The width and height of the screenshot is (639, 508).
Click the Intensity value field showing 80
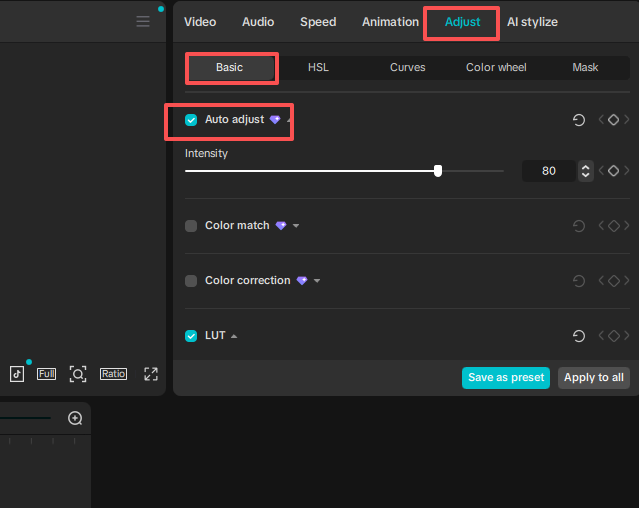coord(549,171)
